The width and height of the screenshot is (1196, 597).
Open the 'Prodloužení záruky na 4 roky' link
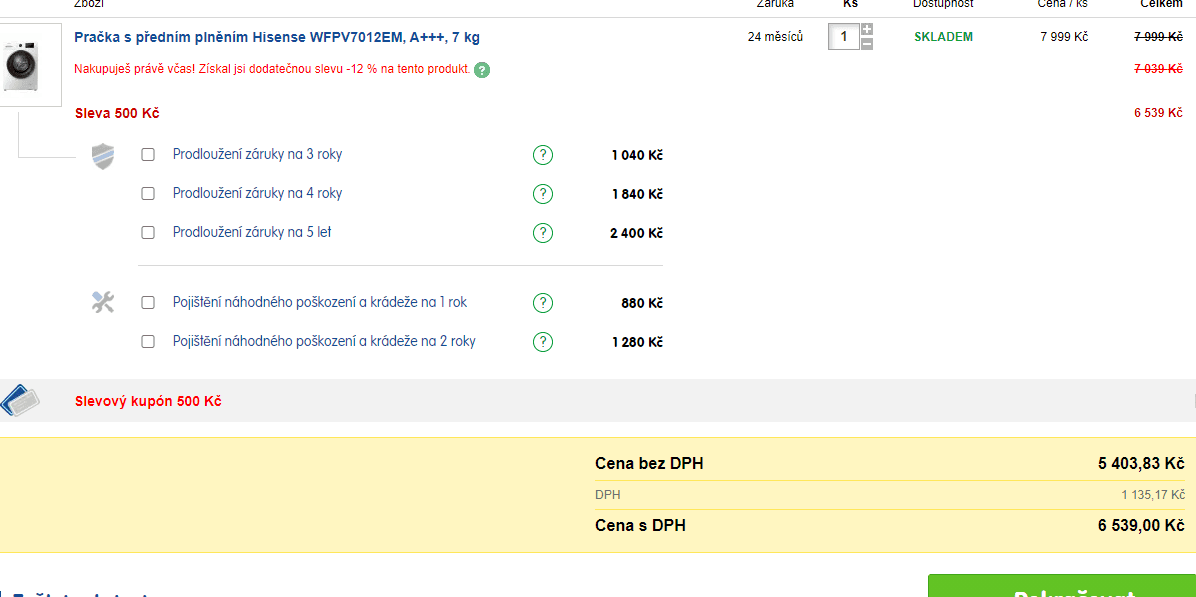pos(258,193)
